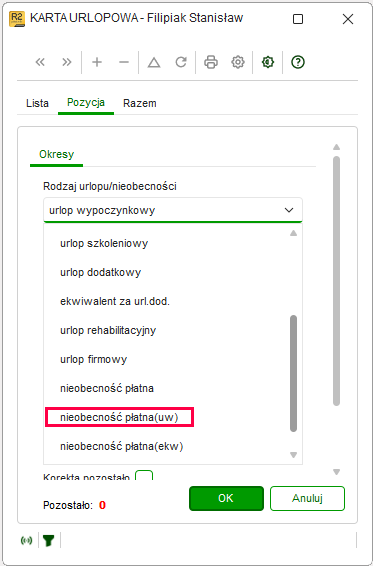This screenshot has height=566, width=373.
Task: Open help via question mark icon
Action: click(x=298, y=62)
